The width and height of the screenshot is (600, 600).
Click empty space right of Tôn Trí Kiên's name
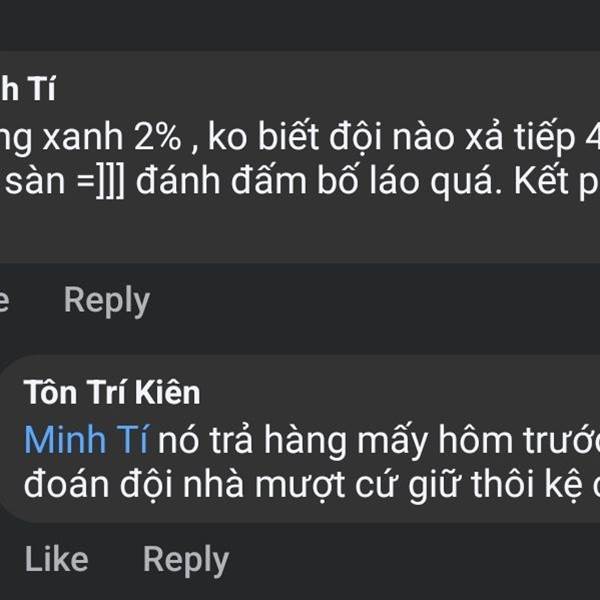(400, 392)
